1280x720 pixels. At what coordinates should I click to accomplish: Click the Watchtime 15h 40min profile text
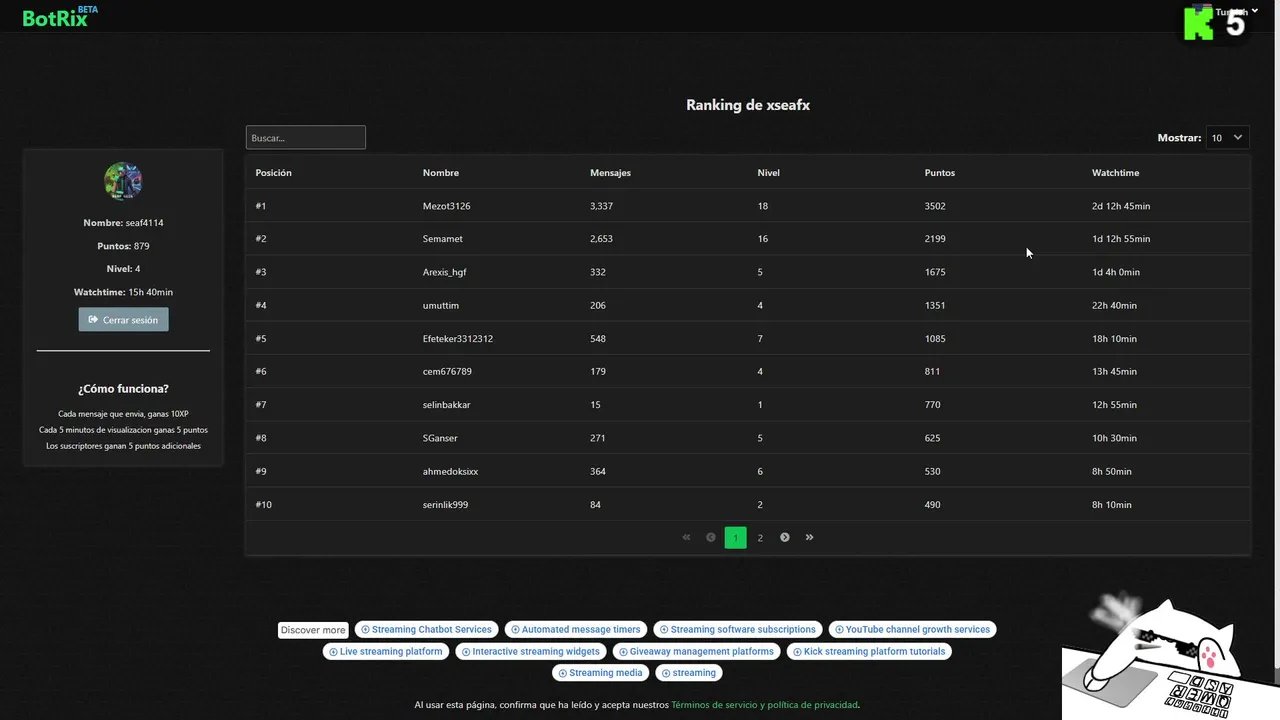123,292
